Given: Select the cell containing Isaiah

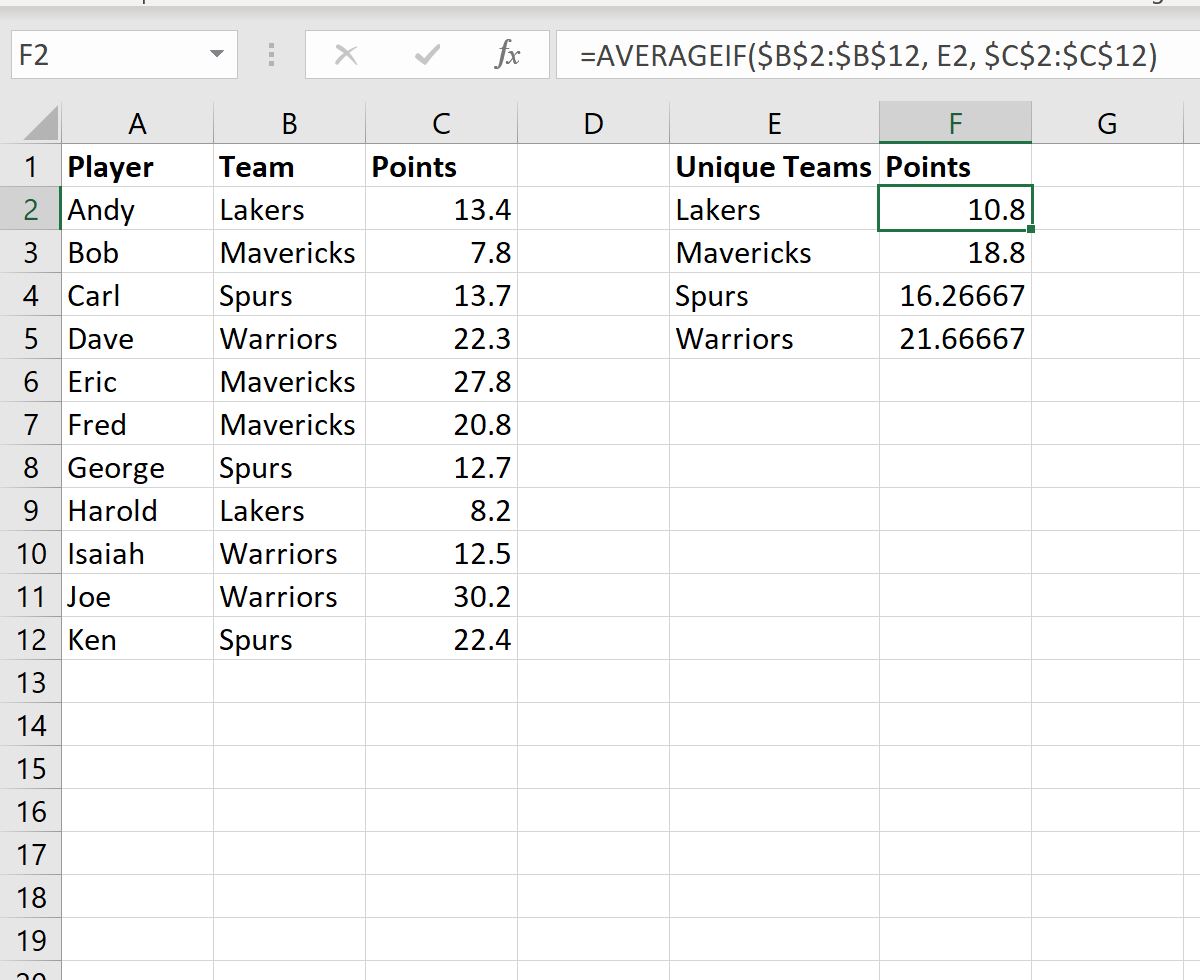Looking at the screenshot, I should coord(137,554).
